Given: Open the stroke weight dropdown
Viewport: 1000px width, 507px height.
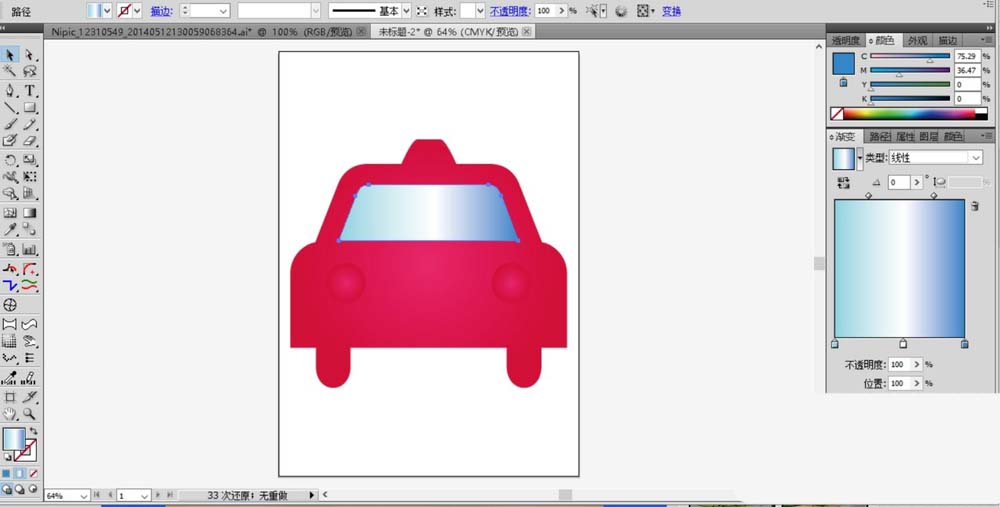Looking at the screenshot, I should coord(223,11).
